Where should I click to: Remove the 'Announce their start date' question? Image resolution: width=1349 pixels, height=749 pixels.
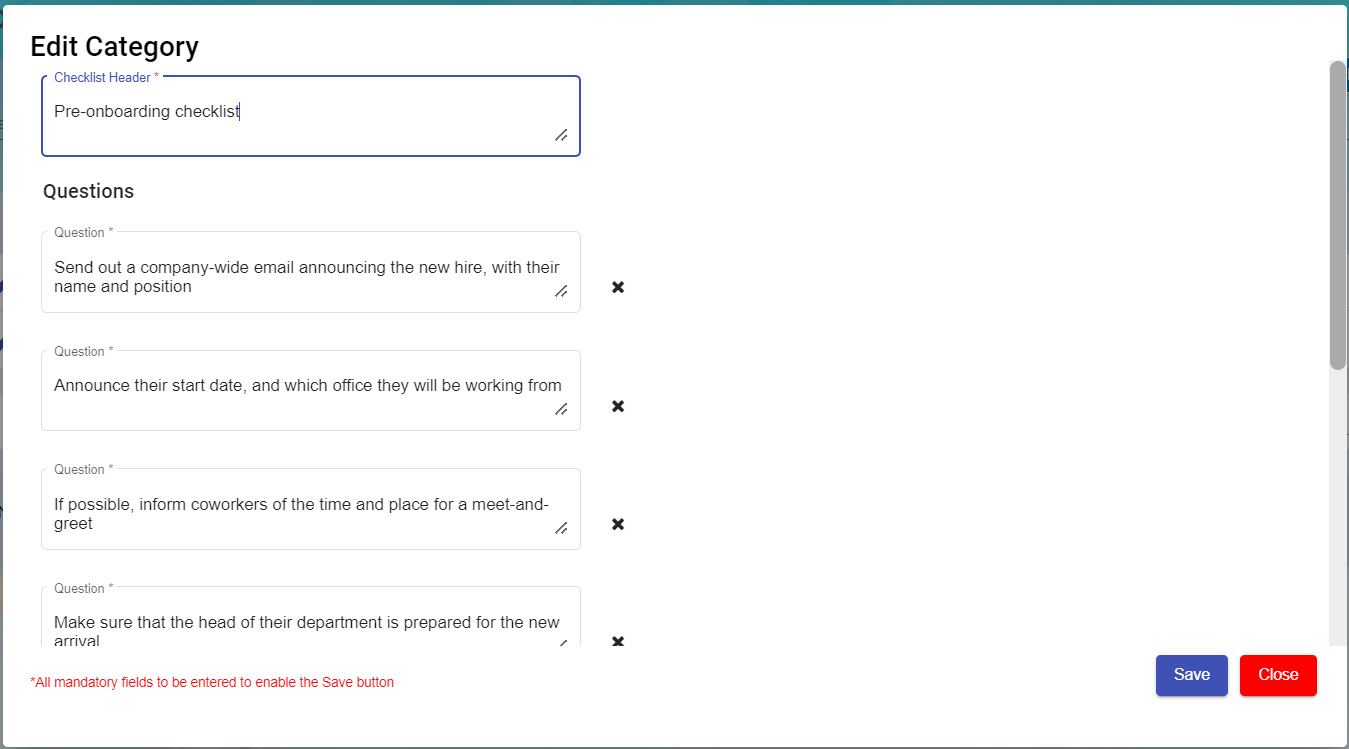pyautogui.click(x=618, y=406)
